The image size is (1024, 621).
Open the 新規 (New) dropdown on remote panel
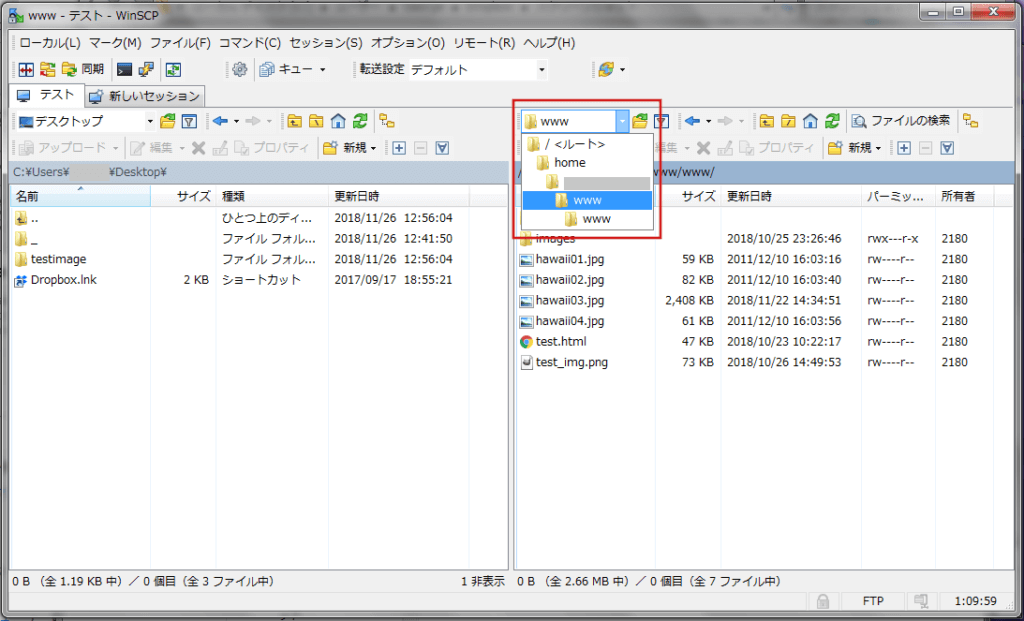[859, 148]
